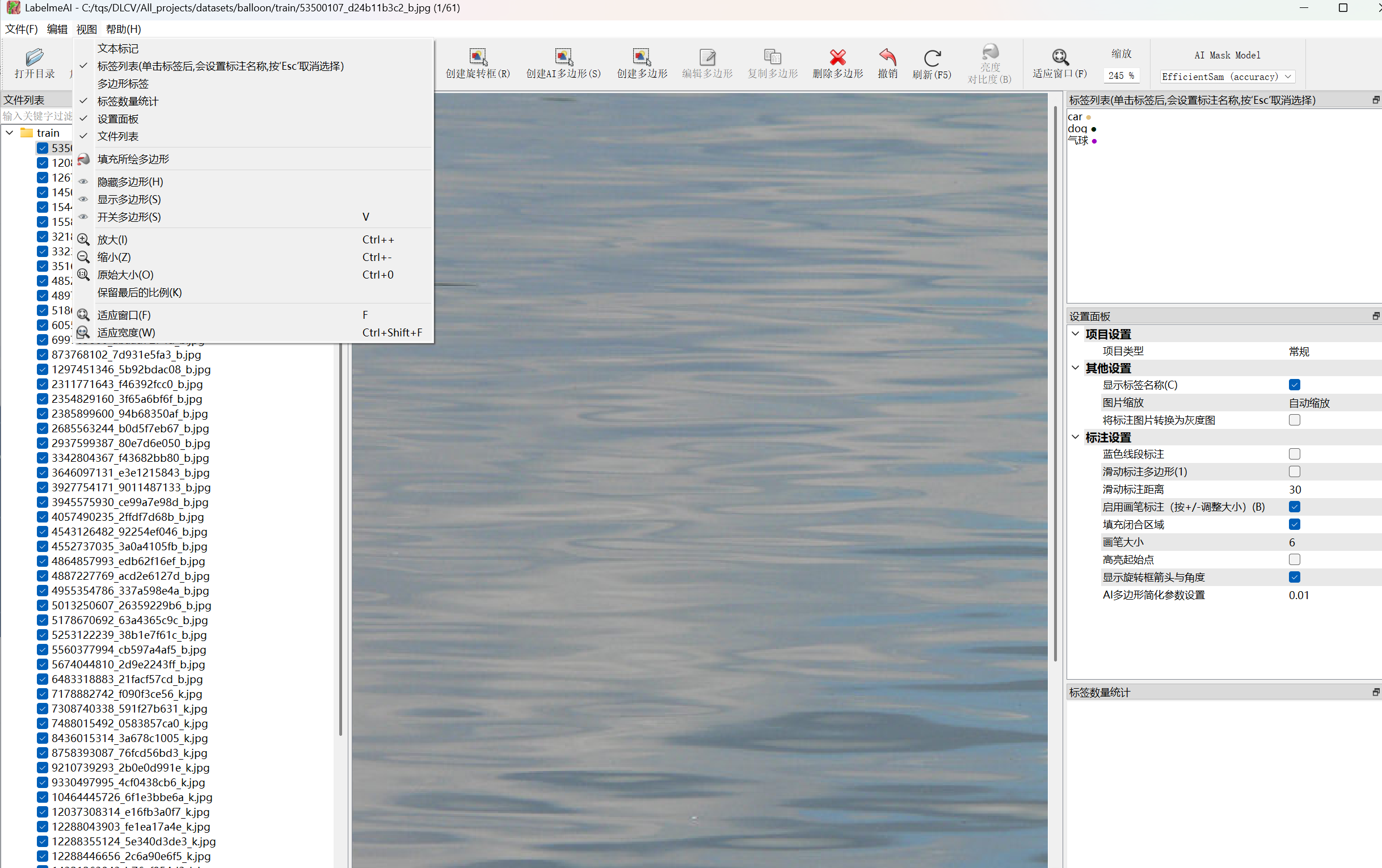Viewport: 1382px width, 868px height.
Task: Click the purple dot beside 气球
Action: pyautogui.click(x=1094, y=141)
